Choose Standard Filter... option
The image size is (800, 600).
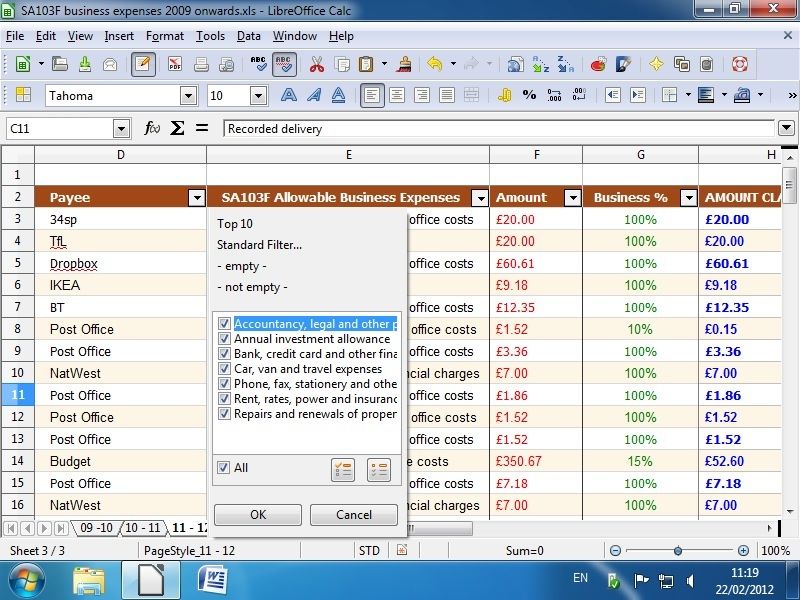(x=259, y=245)
